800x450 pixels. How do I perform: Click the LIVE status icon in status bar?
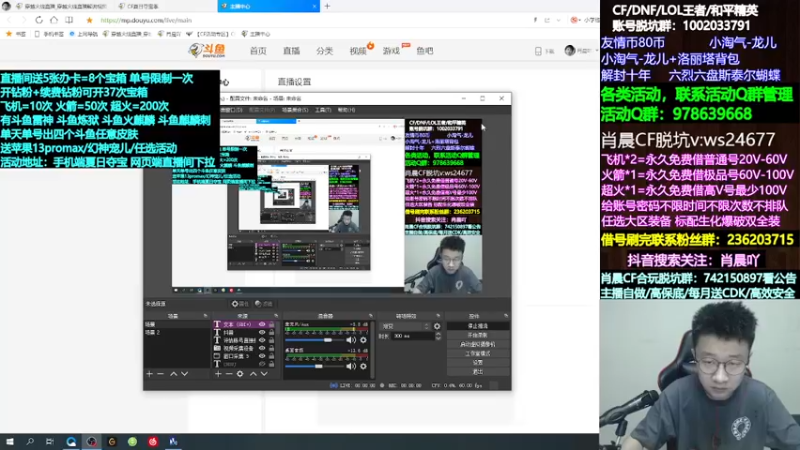pyautogui.click(x=334, y=385)
